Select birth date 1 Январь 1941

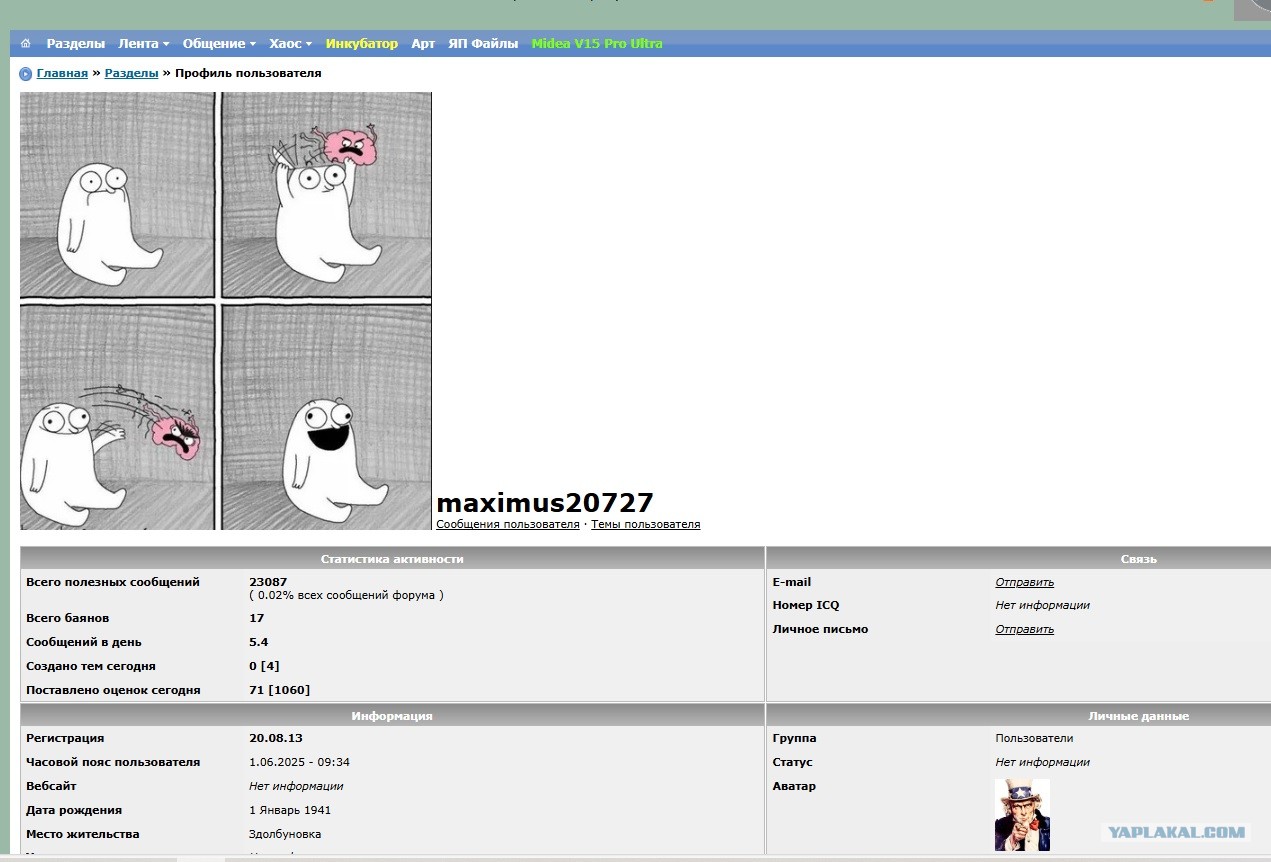tap(290, 810)
